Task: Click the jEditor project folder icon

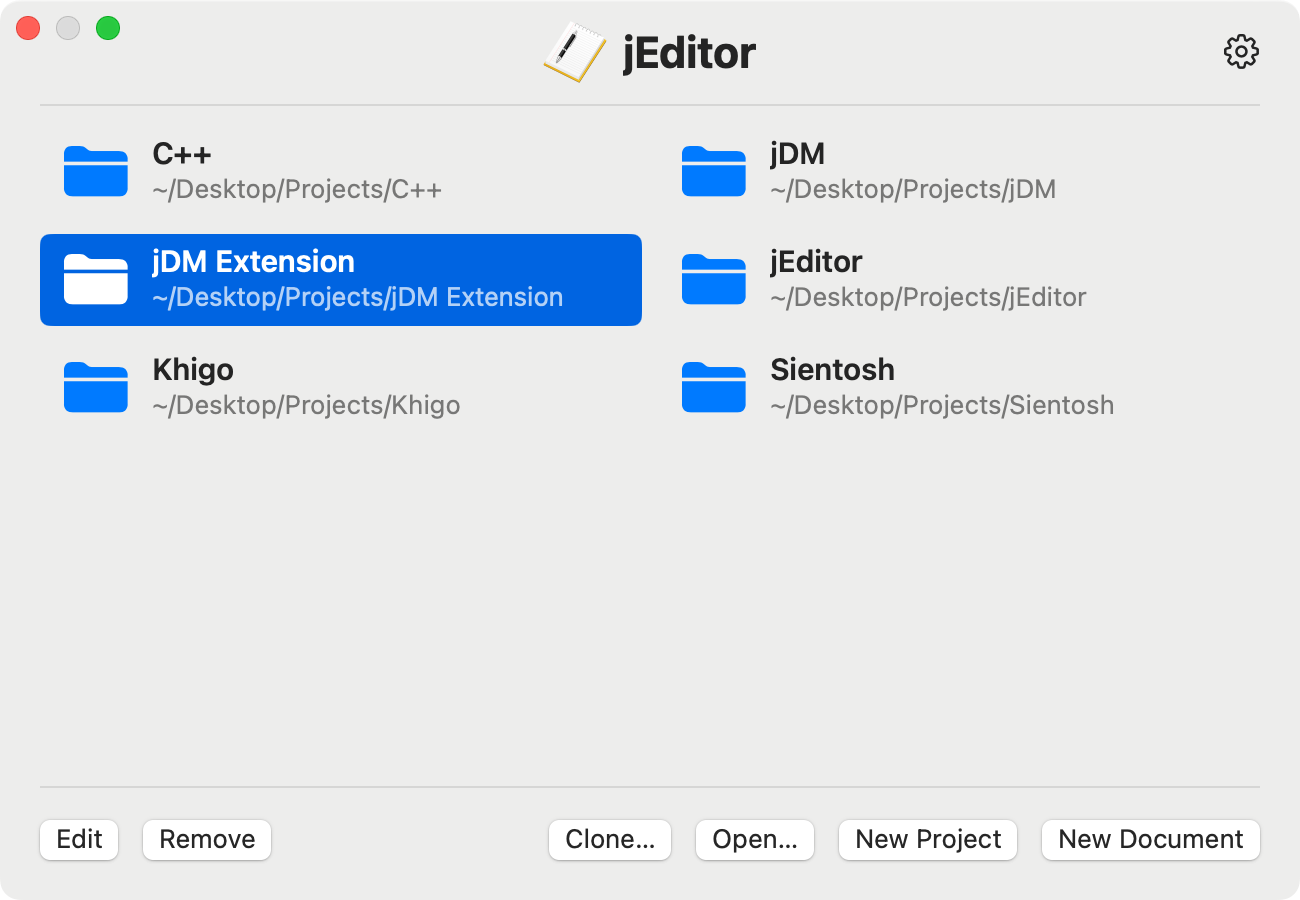Action: [714, 279]
